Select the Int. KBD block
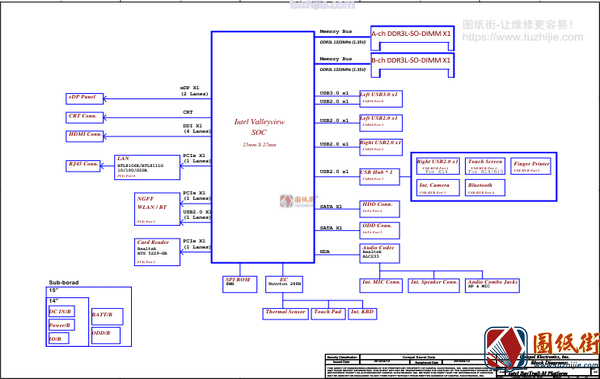The image size is (600, 379). 362,314
